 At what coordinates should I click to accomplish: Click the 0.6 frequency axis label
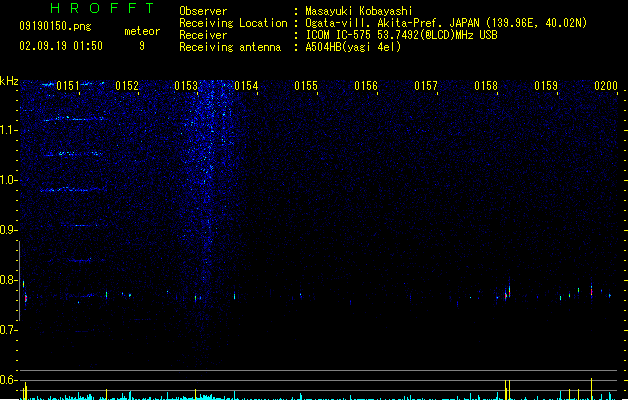8,380
